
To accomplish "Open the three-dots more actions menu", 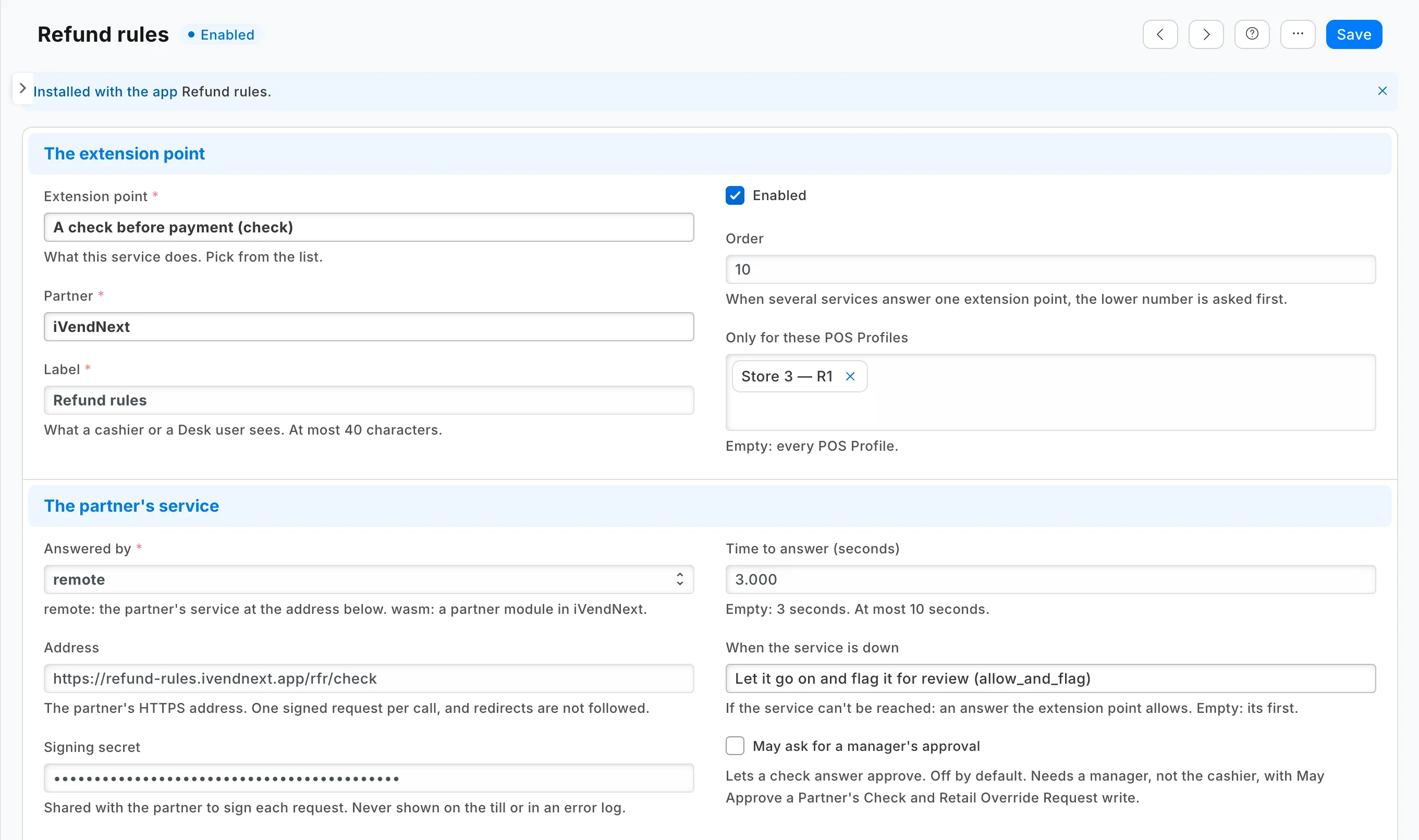I will (x=1297, y=34).
